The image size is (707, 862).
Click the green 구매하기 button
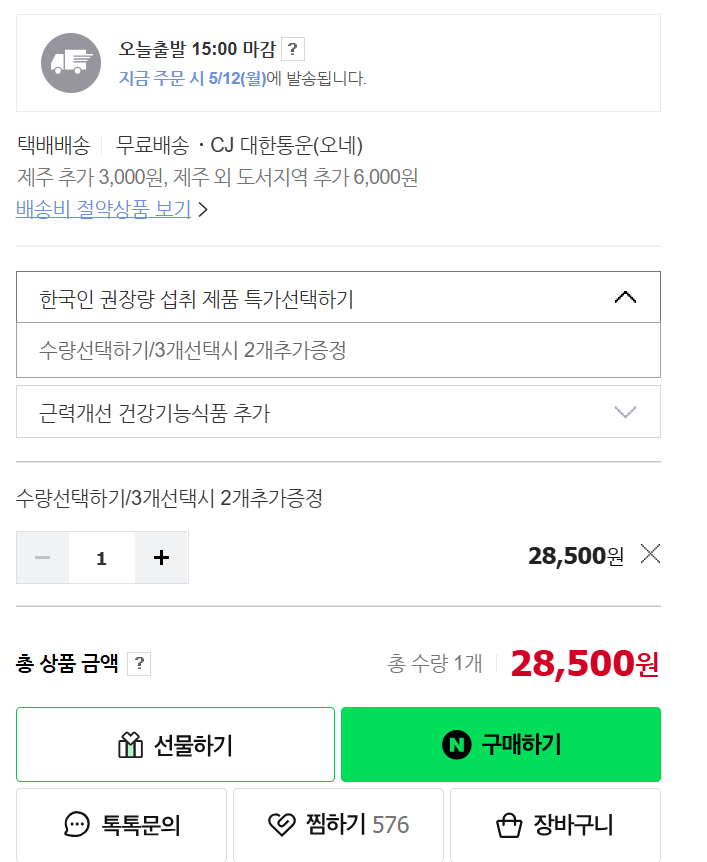[501, 744]
